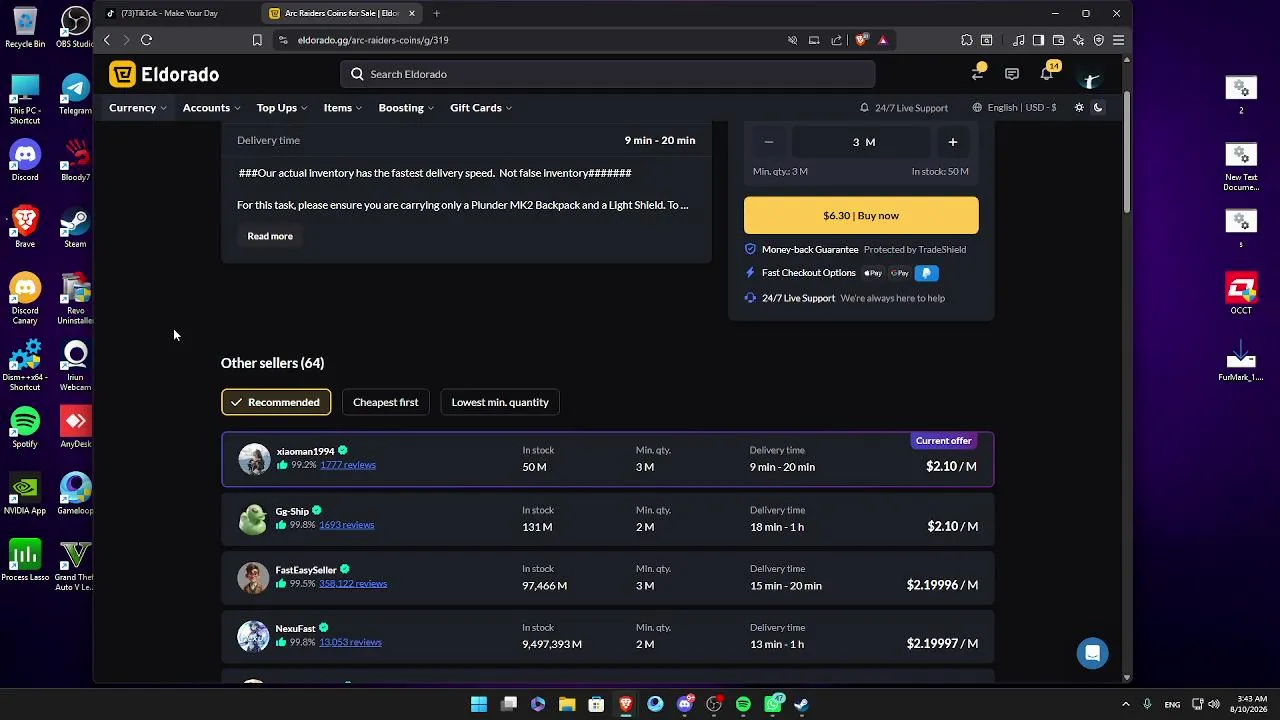Open Spotify desktop shortcut icon
The height and width of the screenshot is (720, 1280).
tap(25, 427)
